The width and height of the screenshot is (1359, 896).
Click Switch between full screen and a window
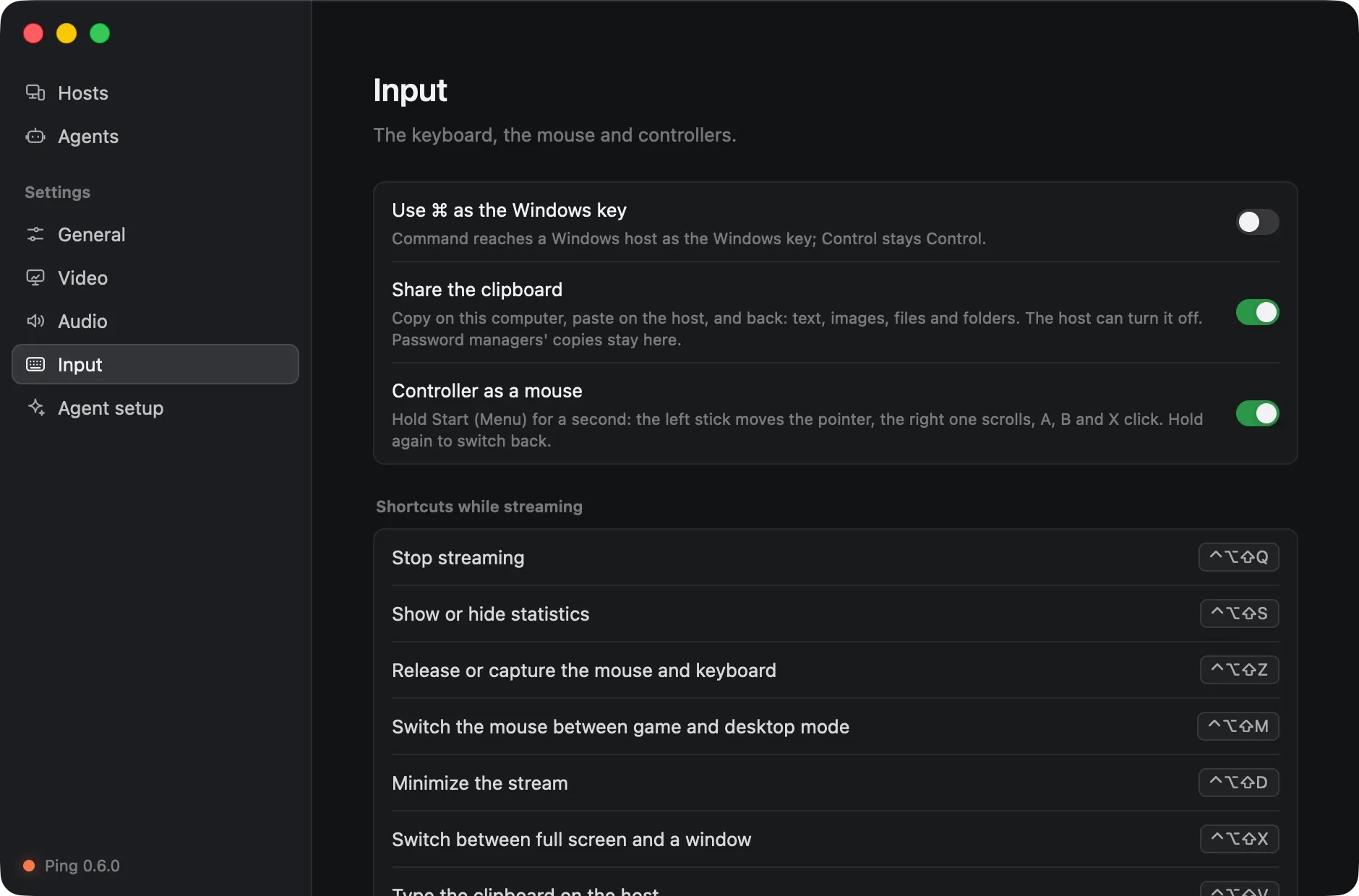(572, 840)
